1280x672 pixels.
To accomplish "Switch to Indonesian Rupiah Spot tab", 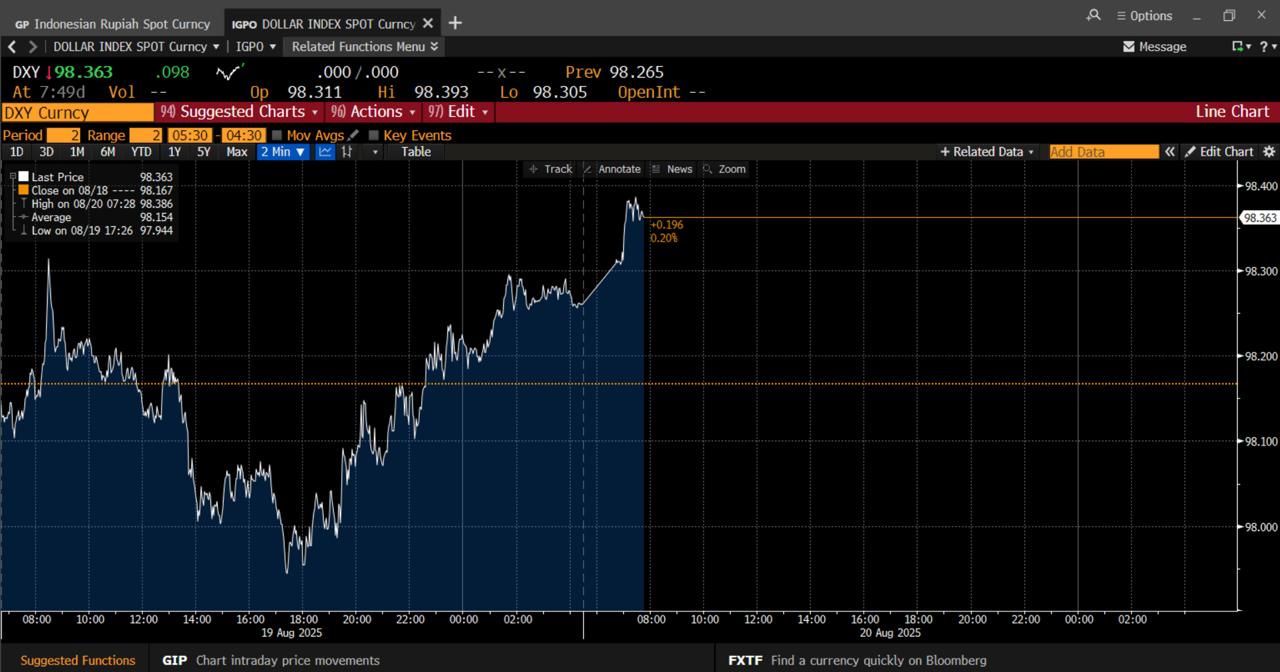I will click(x=112, y=23).
